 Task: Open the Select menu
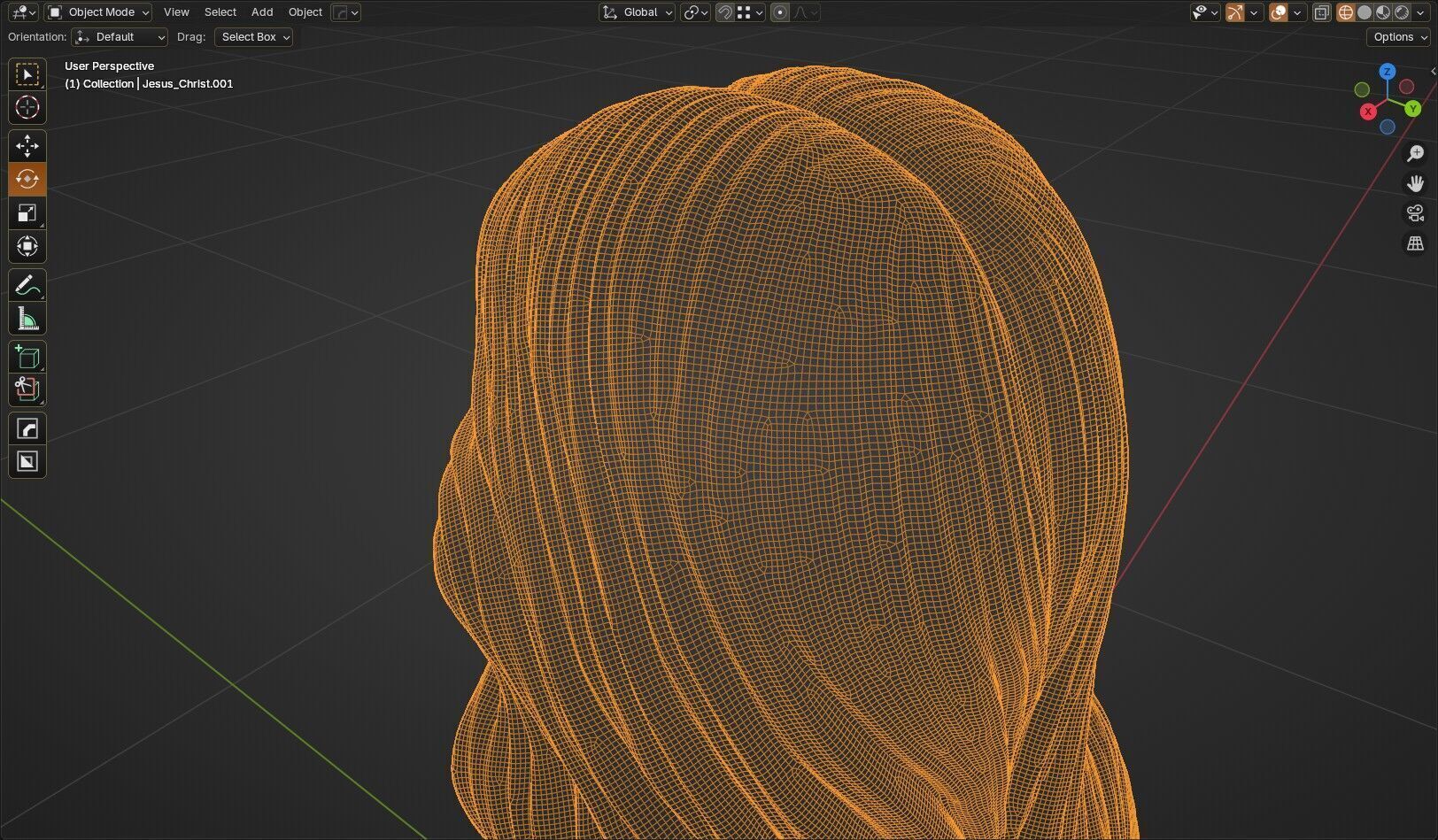220,12
